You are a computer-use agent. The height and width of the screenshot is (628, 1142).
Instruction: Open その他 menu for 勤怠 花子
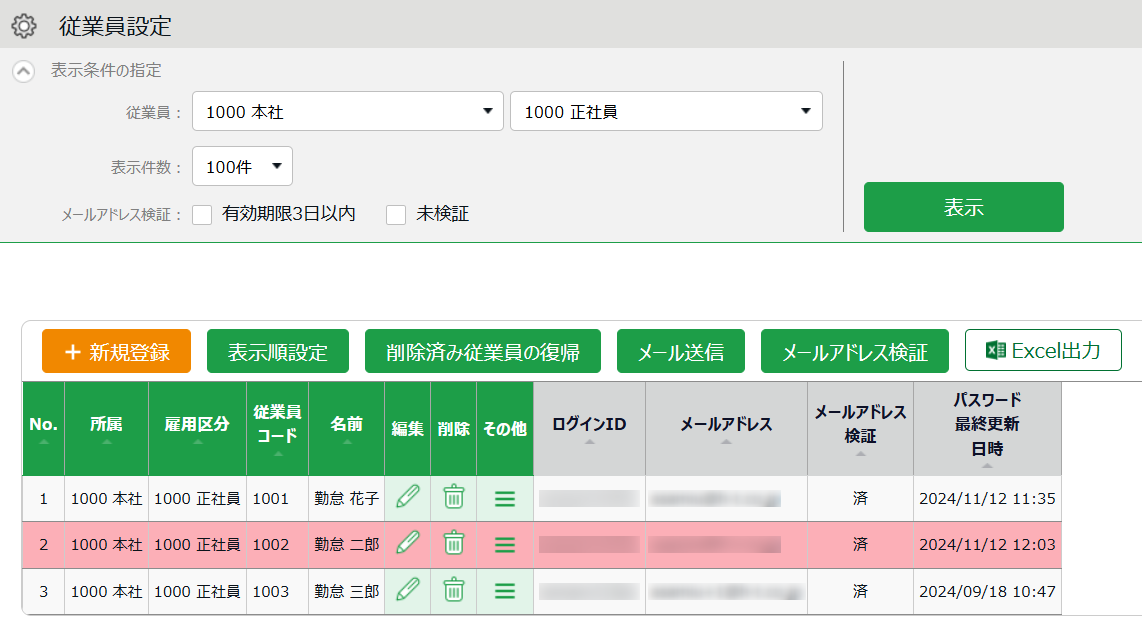click(505, 498)
